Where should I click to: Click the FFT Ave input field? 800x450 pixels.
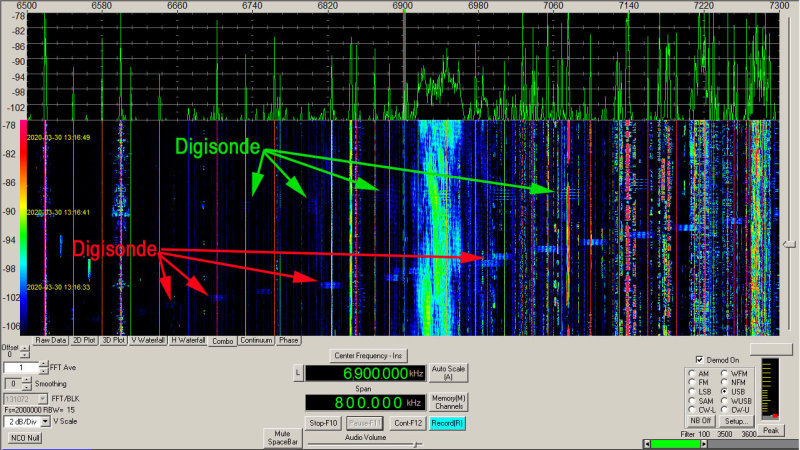click(x=21, y=368)
